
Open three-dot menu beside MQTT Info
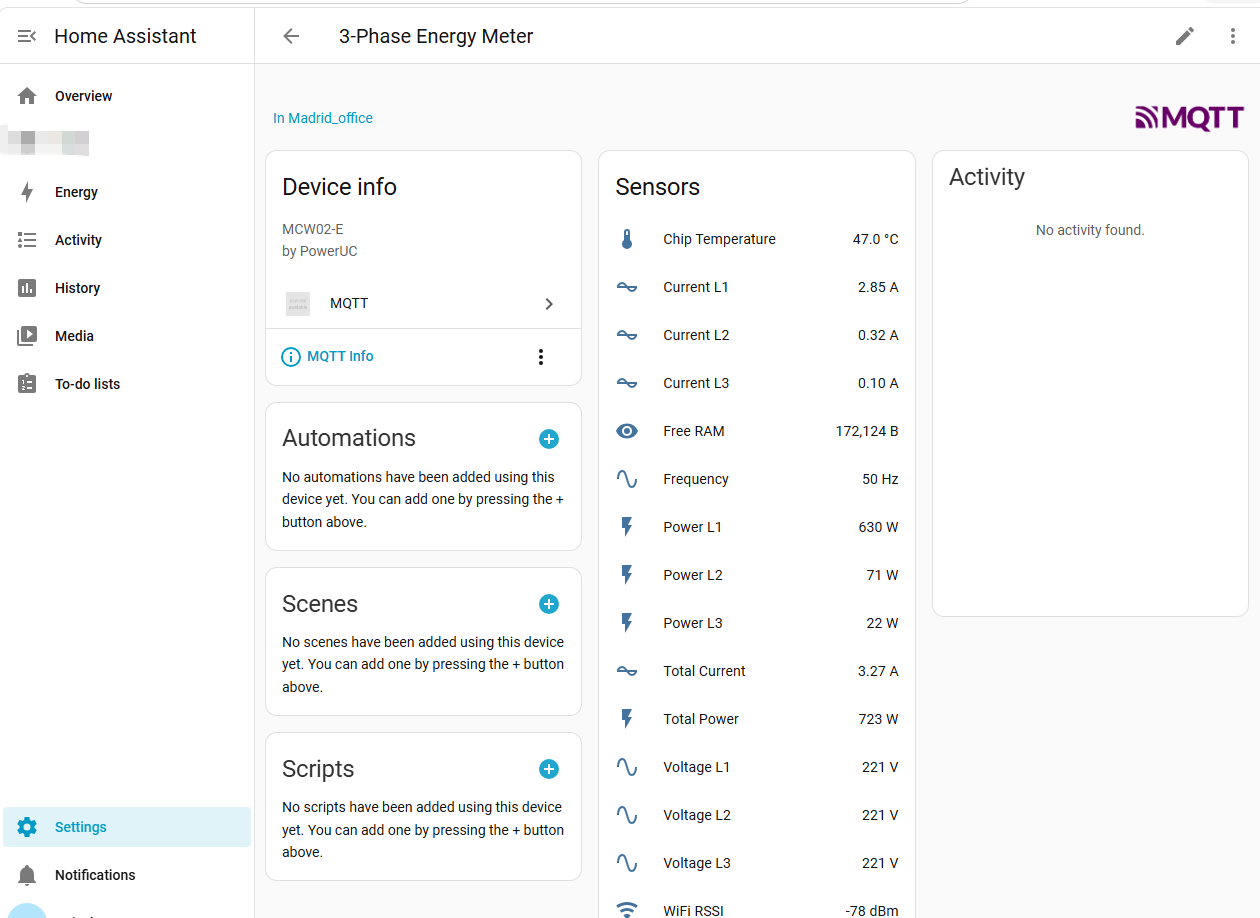541,357
